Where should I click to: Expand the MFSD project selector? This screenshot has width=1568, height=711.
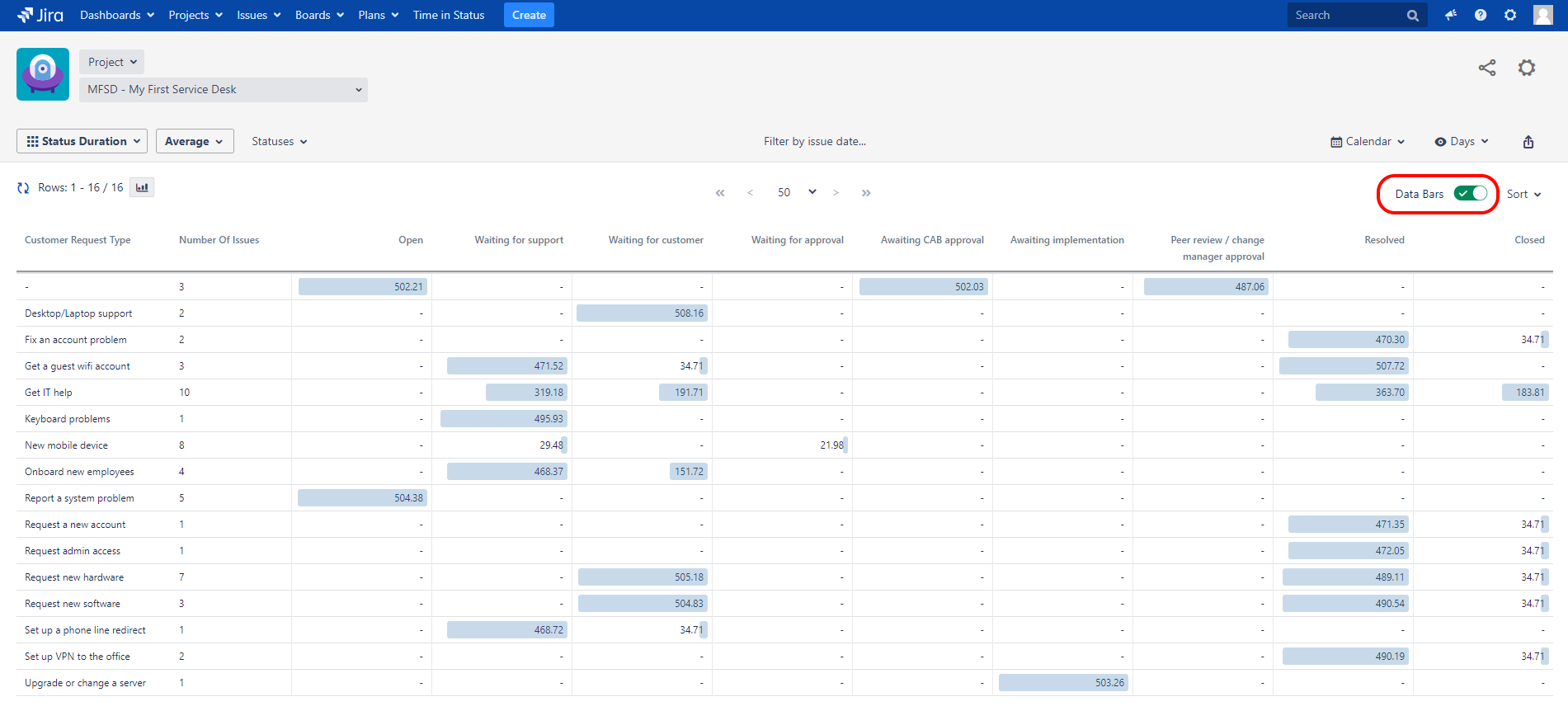coord(224,90)
